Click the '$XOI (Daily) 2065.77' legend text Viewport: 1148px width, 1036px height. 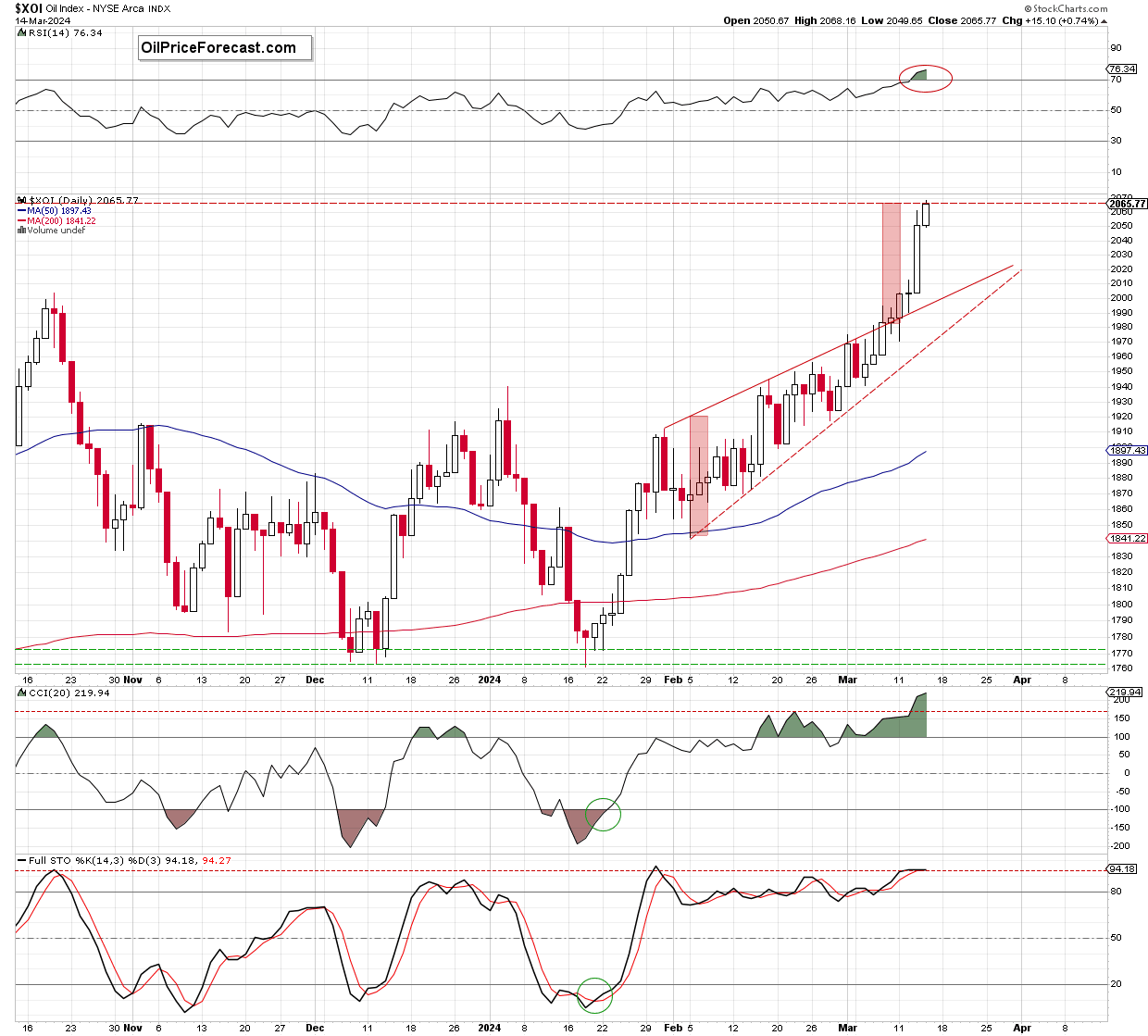pos(83,200)
